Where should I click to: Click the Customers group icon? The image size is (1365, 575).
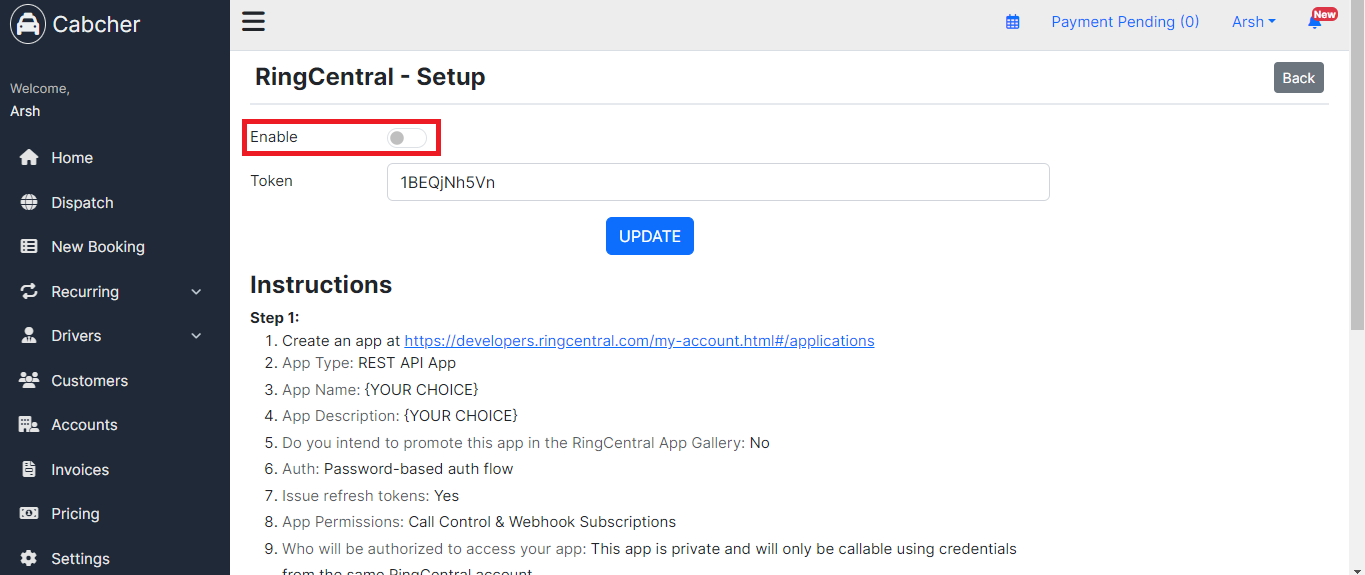[x=29, y=380]
